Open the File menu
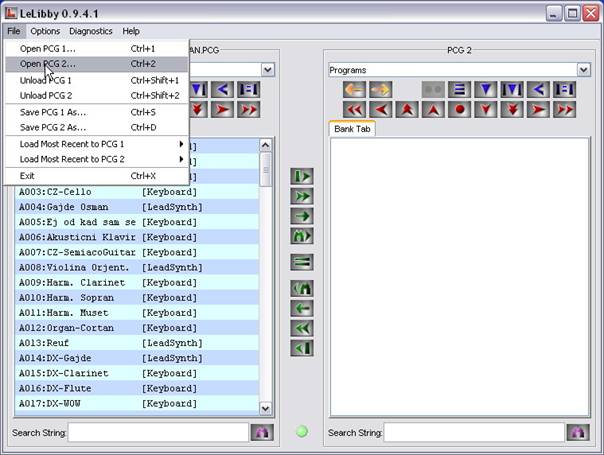Screen dimensions: 604x455 [14, 31]
